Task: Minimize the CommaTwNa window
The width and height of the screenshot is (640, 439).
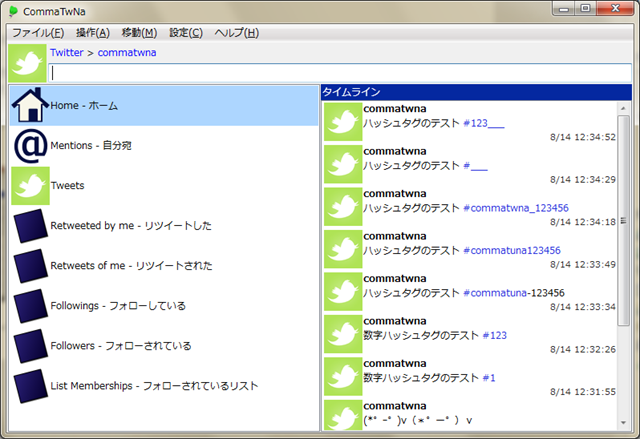Action: tap(564, 9)
